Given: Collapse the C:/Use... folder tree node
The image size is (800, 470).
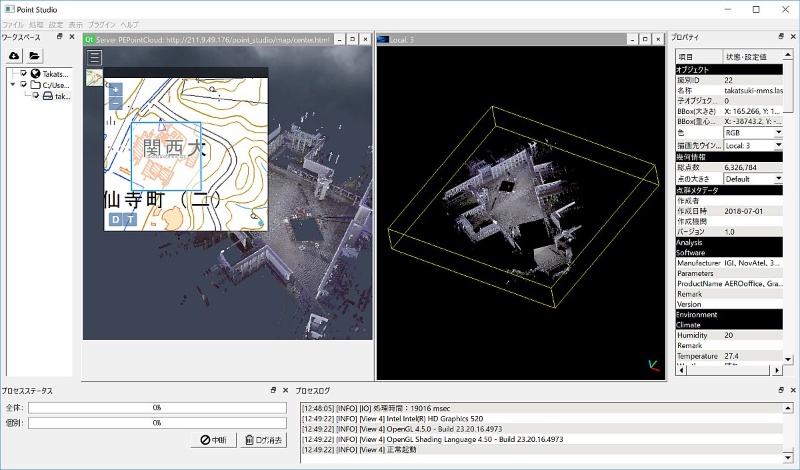Looking at the screenshot, I should pyautogui.click(x=11, y=85).
